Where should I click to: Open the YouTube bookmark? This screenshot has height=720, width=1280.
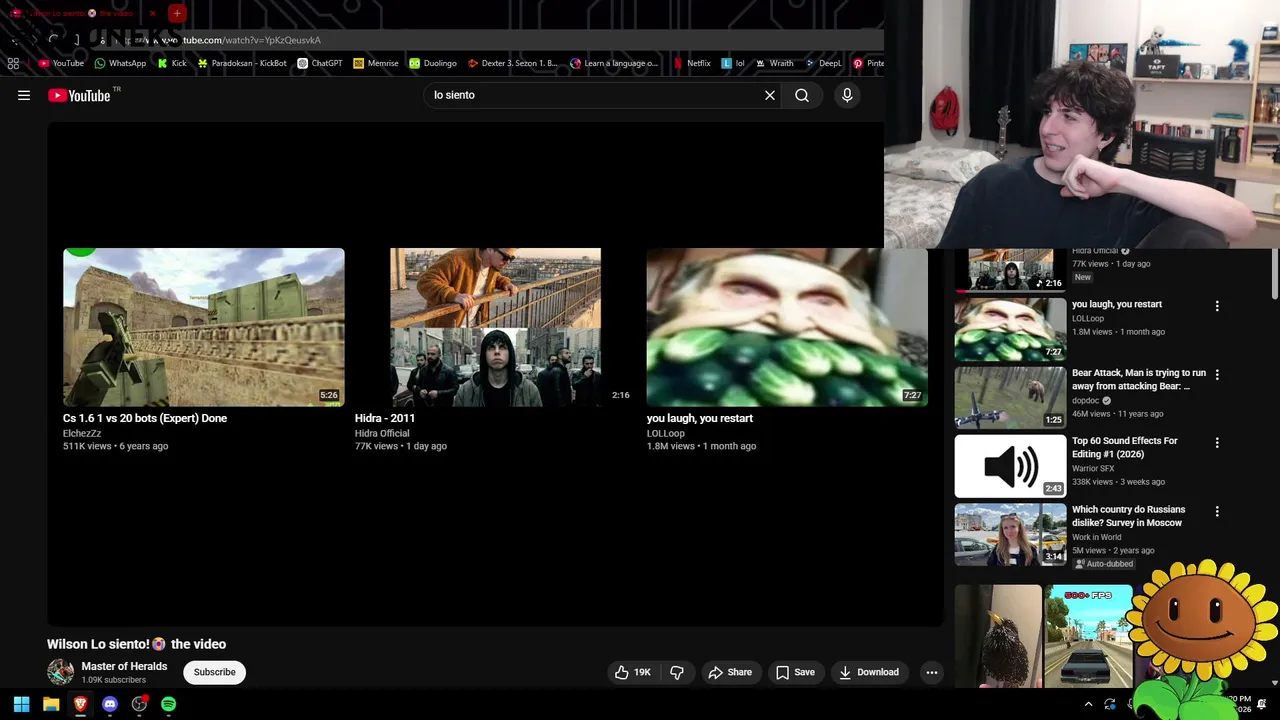point(61,63)
